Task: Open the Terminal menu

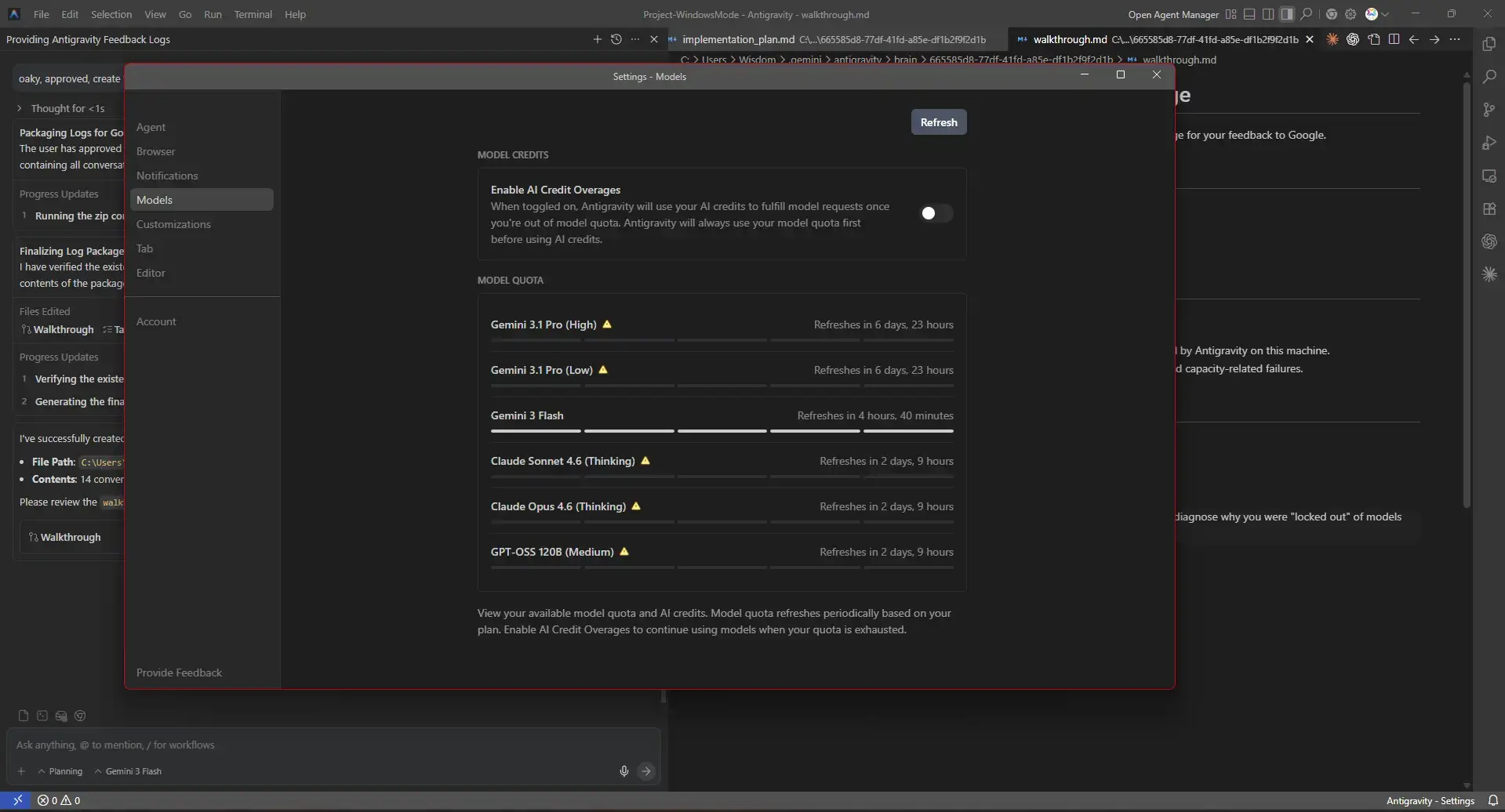Action: point(253,14)
